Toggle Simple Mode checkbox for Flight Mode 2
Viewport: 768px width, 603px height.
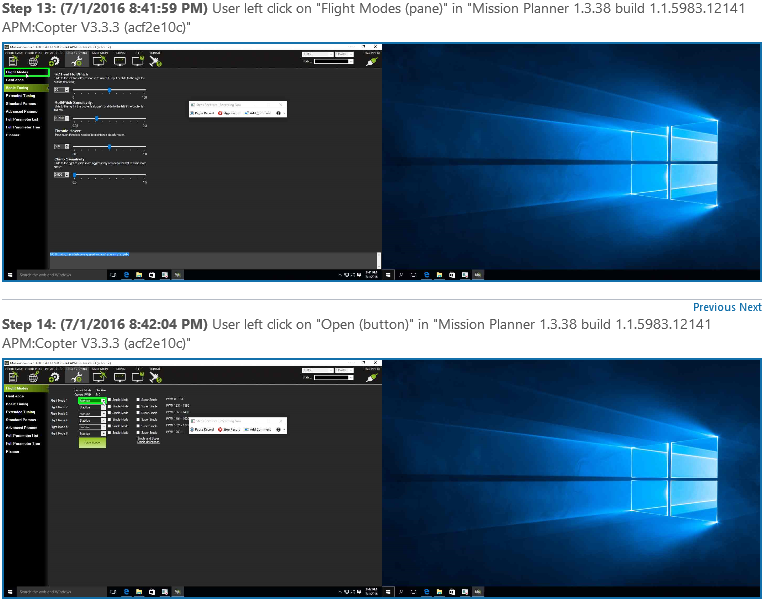110,407
